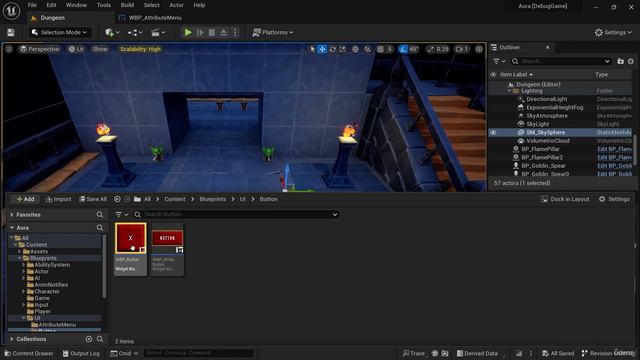
Task: Select the Scale tool in viewport
Action: pos(342,49)
